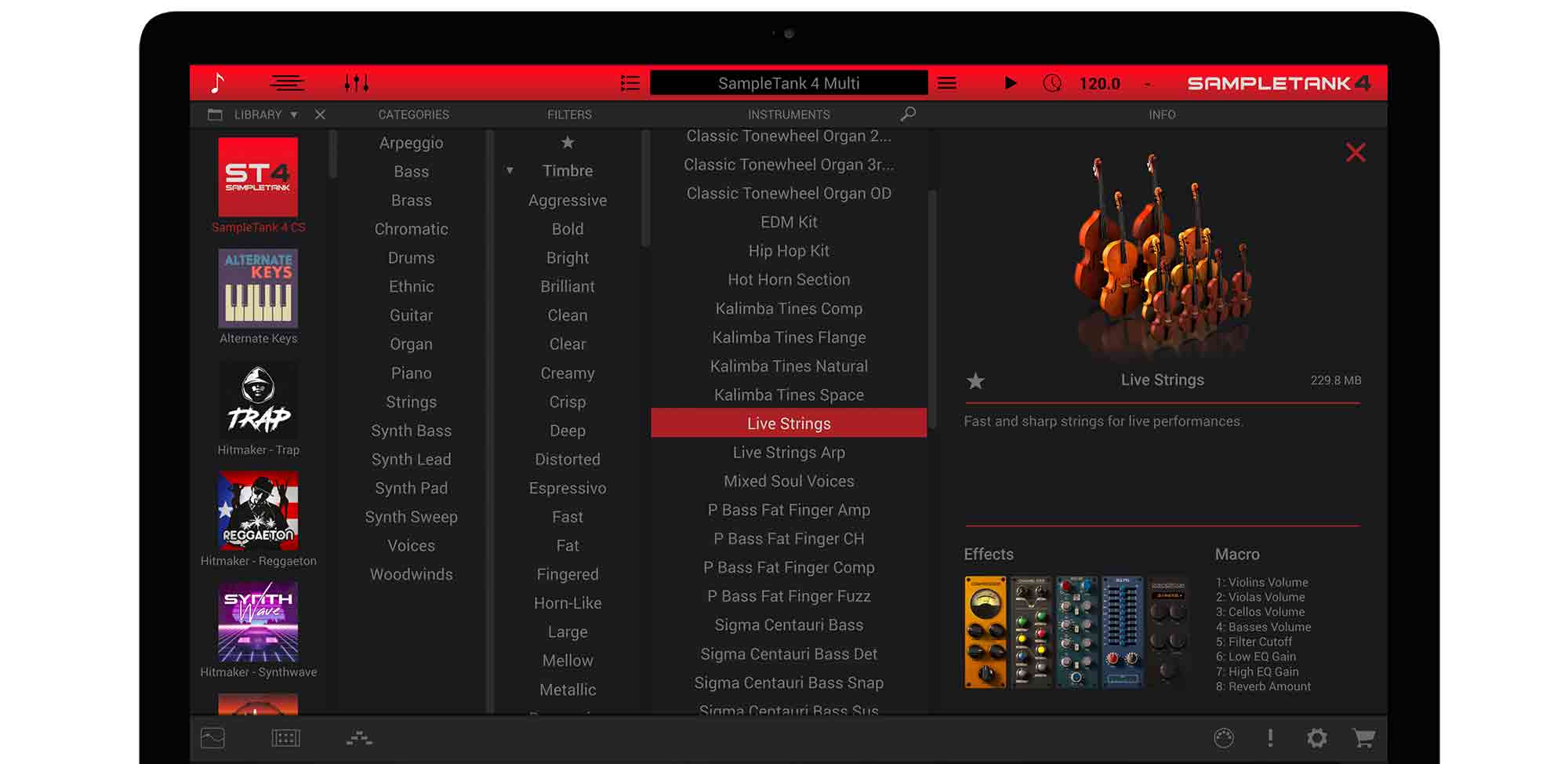Image resolution: width=1568 pixels, height=764 pixels.
Task: Click the filters list scrollbar
Action: click(x=646, y=188)
